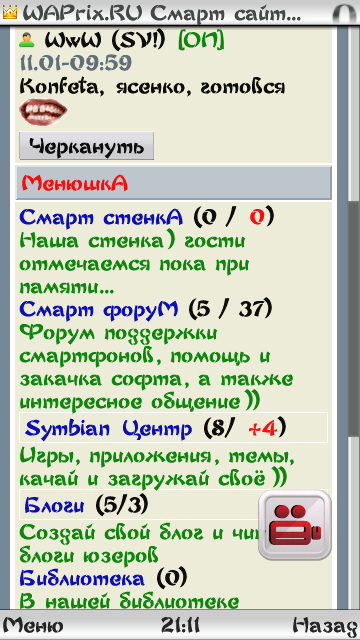Open the Меню softkey

pos(33,625)
